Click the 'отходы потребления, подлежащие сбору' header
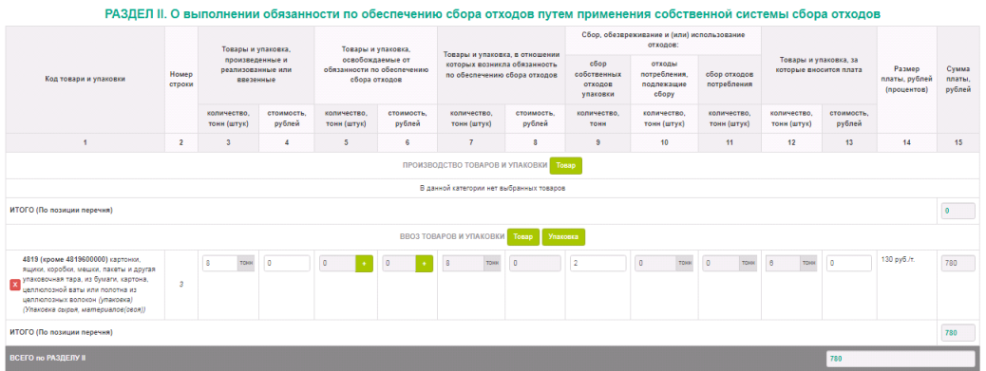The height and width of the screenshot is (371, 986). (x=664, y=79)
